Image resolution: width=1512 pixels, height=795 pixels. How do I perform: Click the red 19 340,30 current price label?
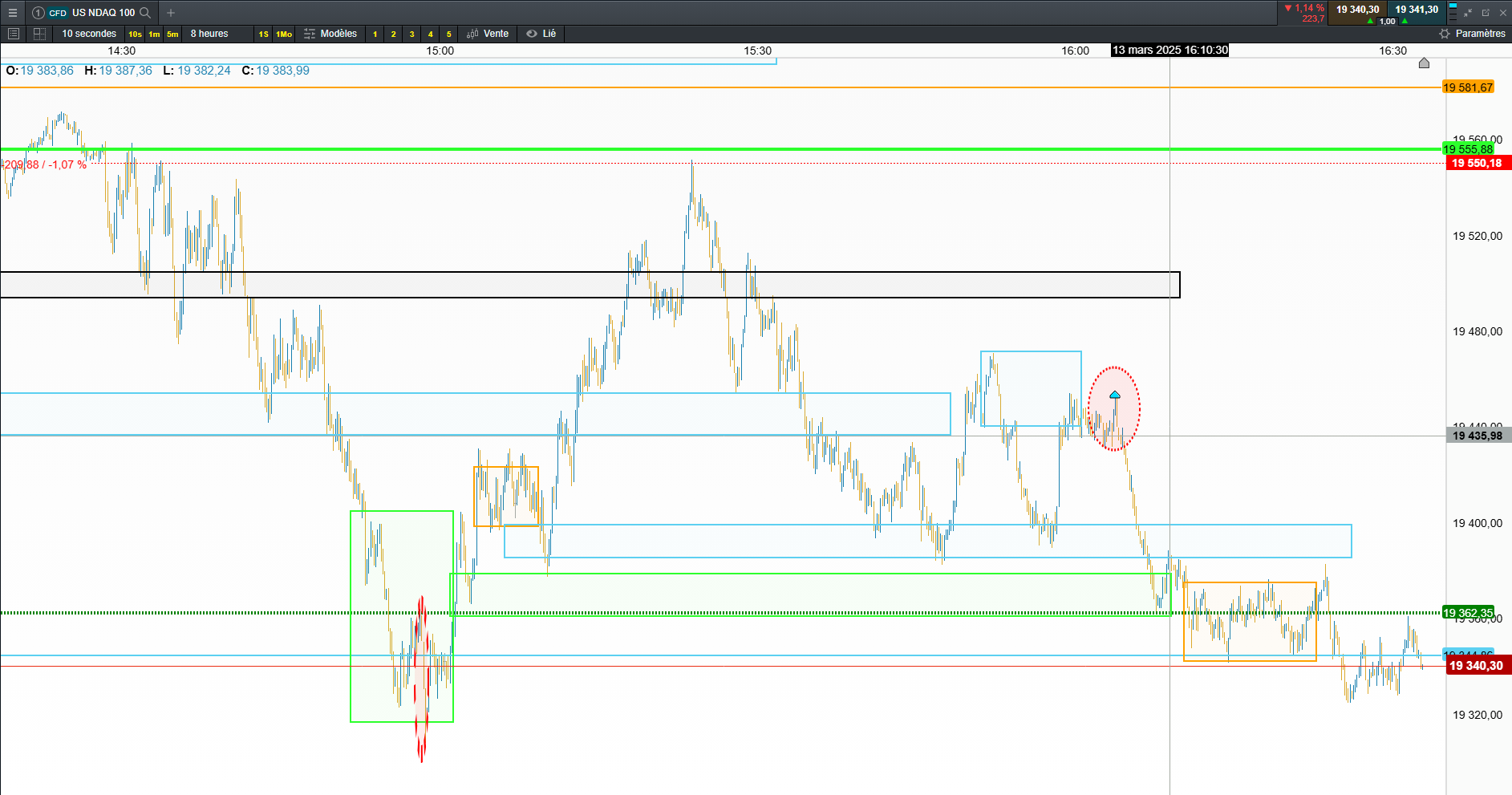point(1478,666)
